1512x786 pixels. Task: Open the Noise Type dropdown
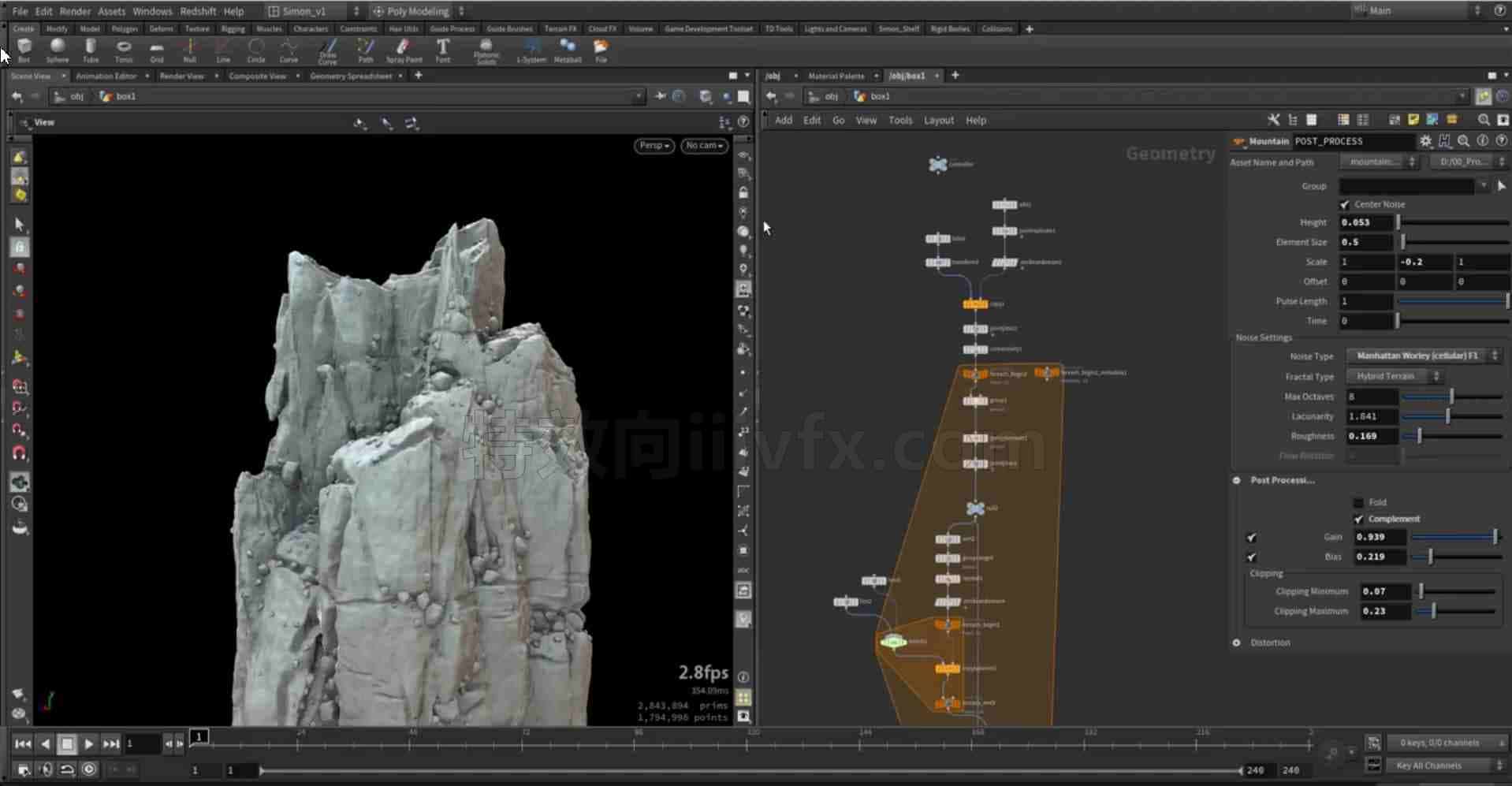pyautogui.click(x=1423, y=356)
